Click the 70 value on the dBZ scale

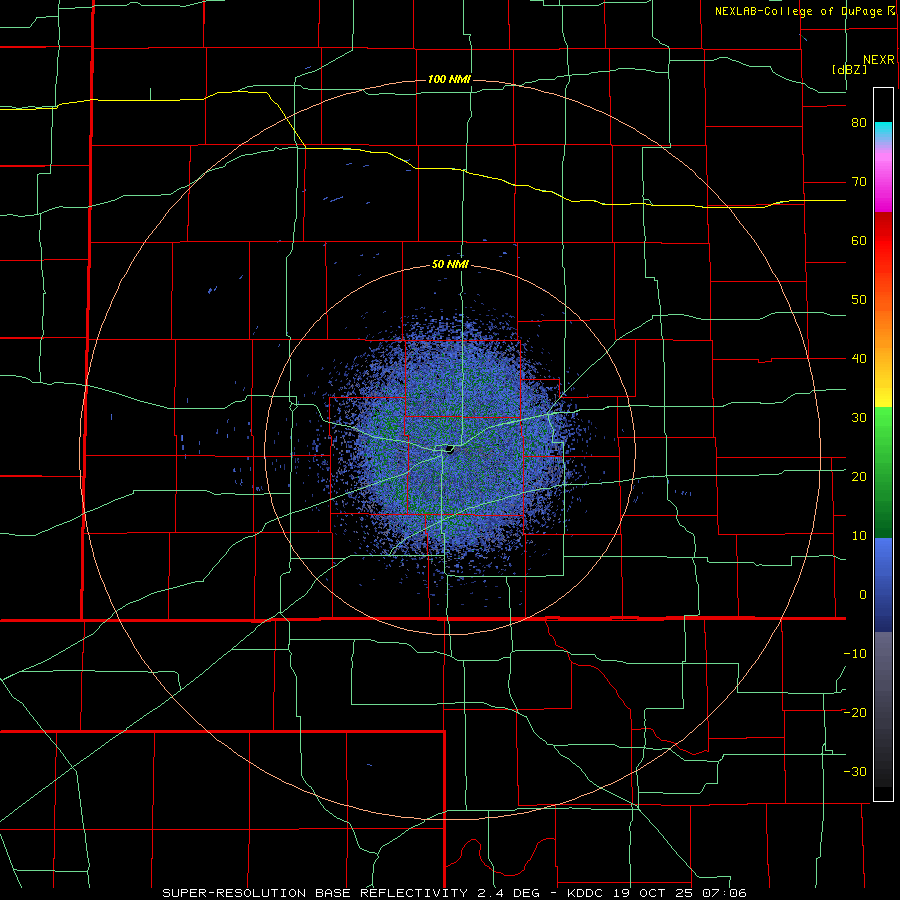(859, 182)
